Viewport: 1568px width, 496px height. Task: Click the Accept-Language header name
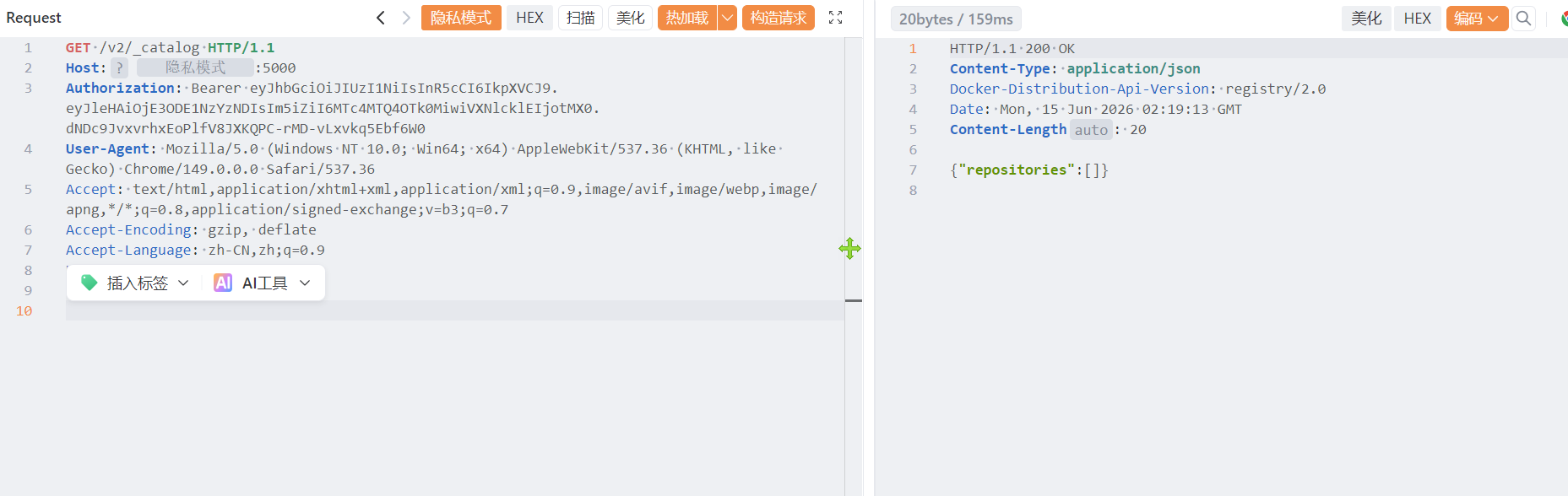(128, 250)
